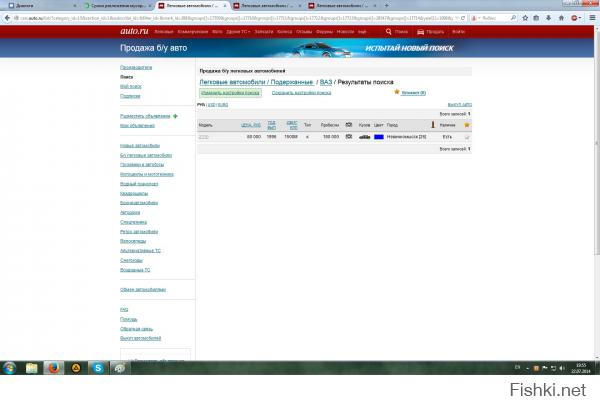Toggle favorite star on the listing row
This screenshot has height=405, width=600.
tap(466, 136)
